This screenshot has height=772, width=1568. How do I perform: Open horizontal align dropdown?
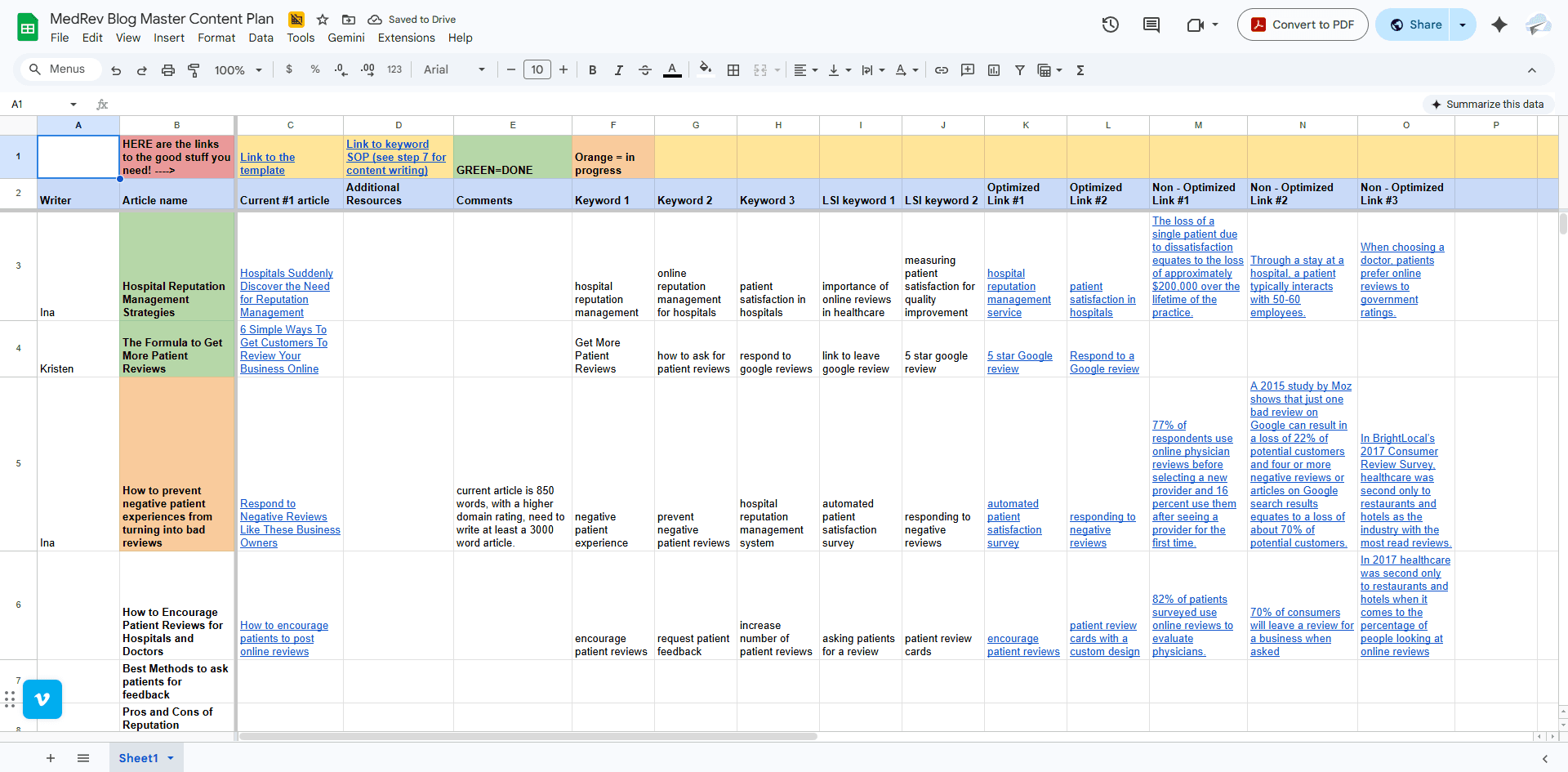[806, 70]
